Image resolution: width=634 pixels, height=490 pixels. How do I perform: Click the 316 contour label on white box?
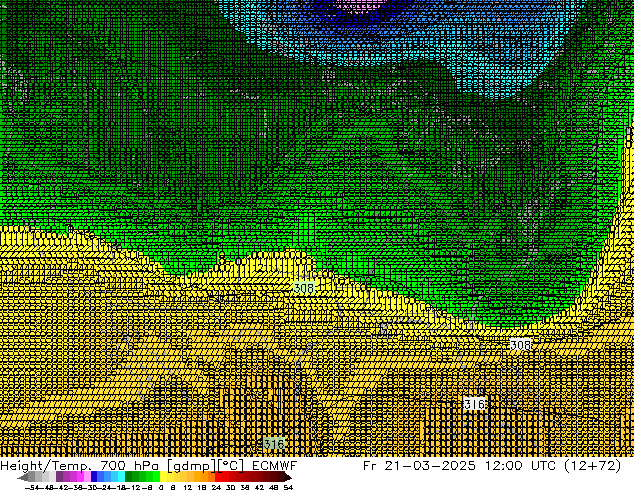(x=475, y=404)
